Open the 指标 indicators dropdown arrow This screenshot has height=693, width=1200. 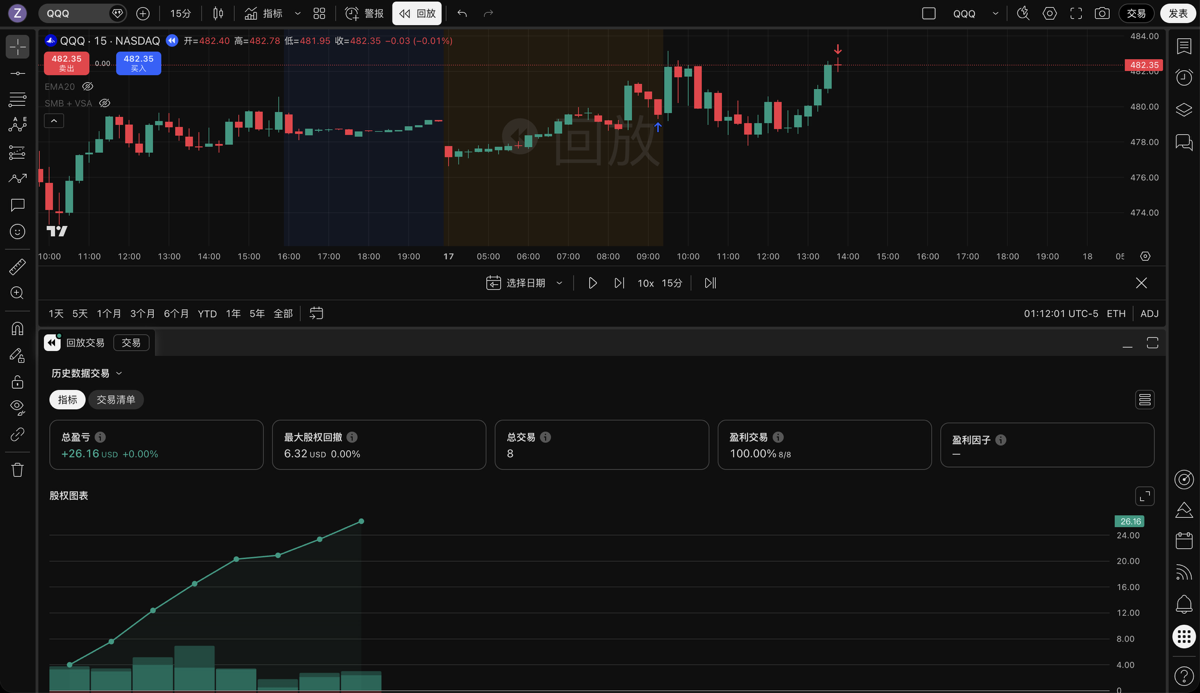click(x=298, y=14)
